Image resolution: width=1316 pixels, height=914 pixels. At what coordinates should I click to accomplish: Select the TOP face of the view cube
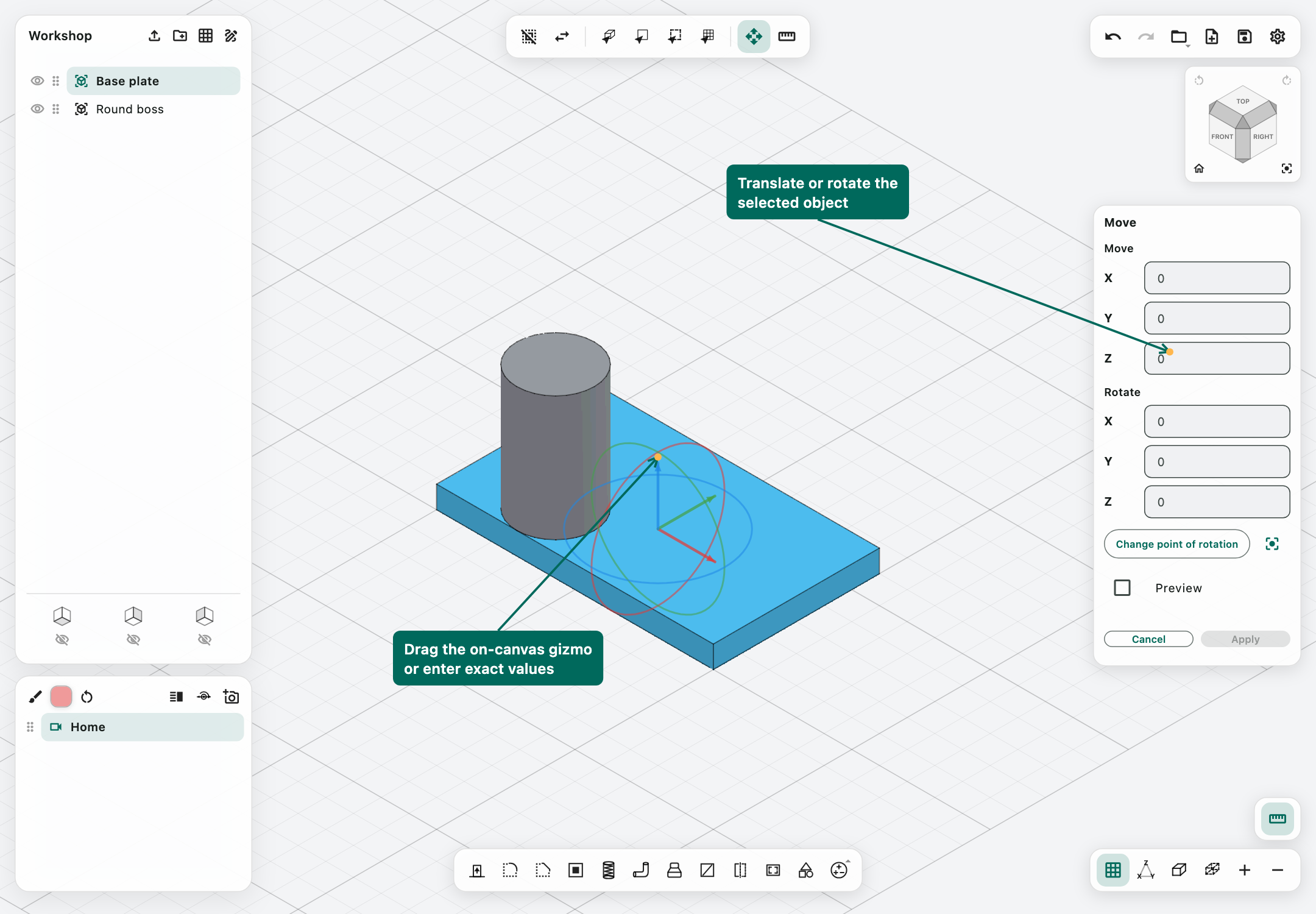click(1242, 101)
